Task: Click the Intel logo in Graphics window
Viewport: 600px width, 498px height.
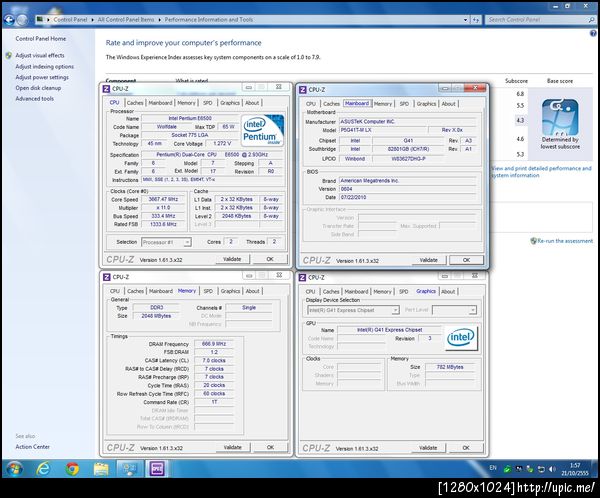Action: point(460,336)
